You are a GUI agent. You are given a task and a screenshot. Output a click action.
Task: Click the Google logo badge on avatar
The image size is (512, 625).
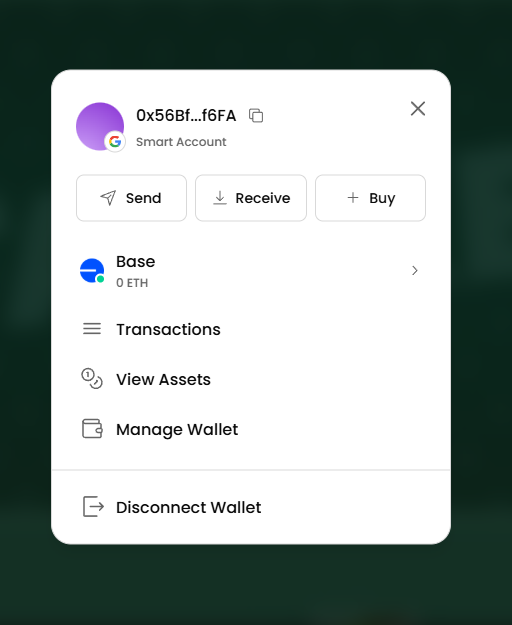pyautogui.click(x=115, y=142)
